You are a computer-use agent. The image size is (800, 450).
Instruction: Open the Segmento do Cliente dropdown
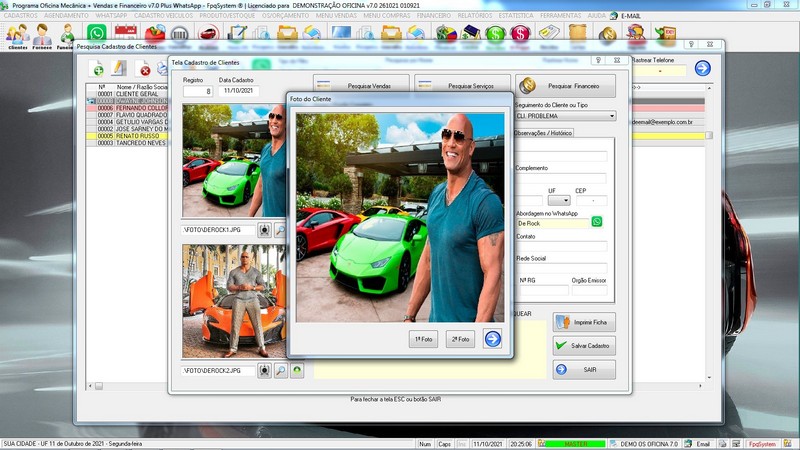tap(610, 116)
